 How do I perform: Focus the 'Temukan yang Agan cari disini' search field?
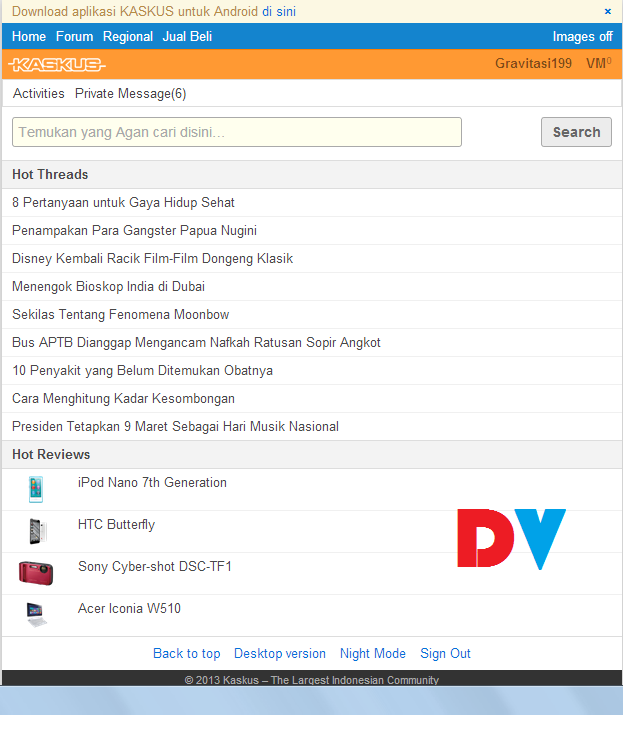(x=237, y=132)
